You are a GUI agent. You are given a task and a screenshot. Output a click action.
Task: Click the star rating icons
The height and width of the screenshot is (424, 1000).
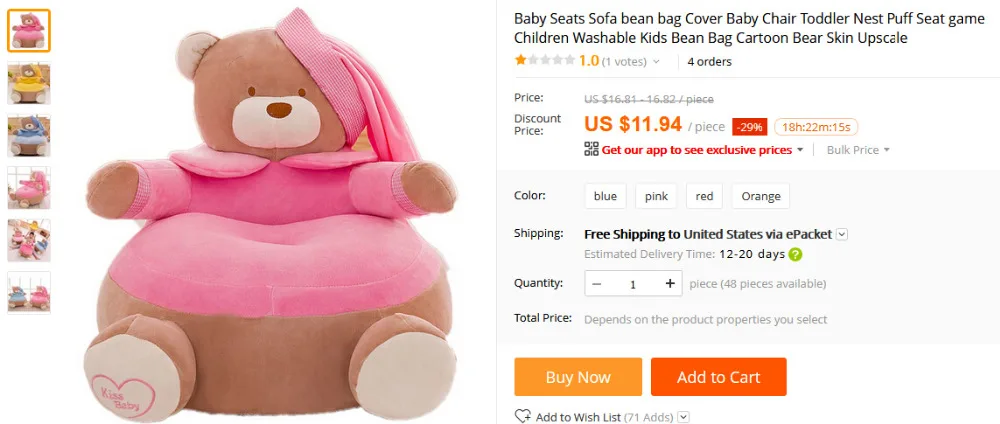click(x=544, y=61)
